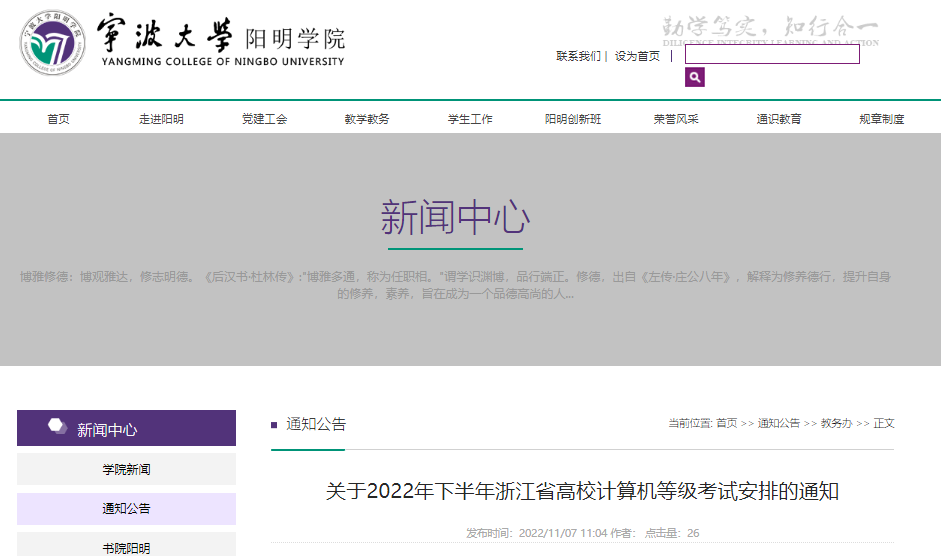941x556 pixels.
Task: Select 荣誉风采 in the top navigation
Action: (x=676, y=119)
